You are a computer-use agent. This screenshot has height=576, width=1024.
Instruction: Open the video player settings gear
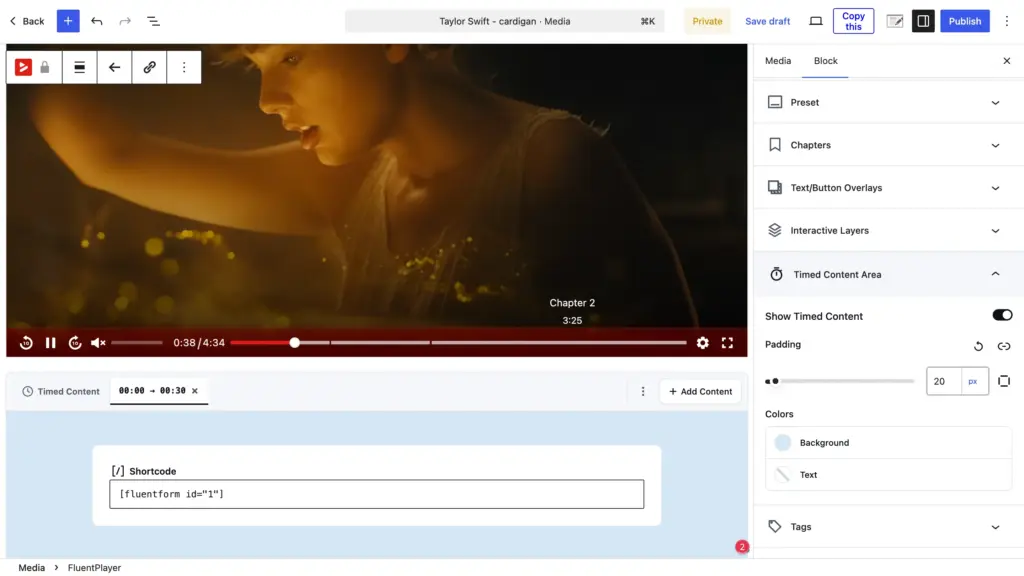pos(702,343)
